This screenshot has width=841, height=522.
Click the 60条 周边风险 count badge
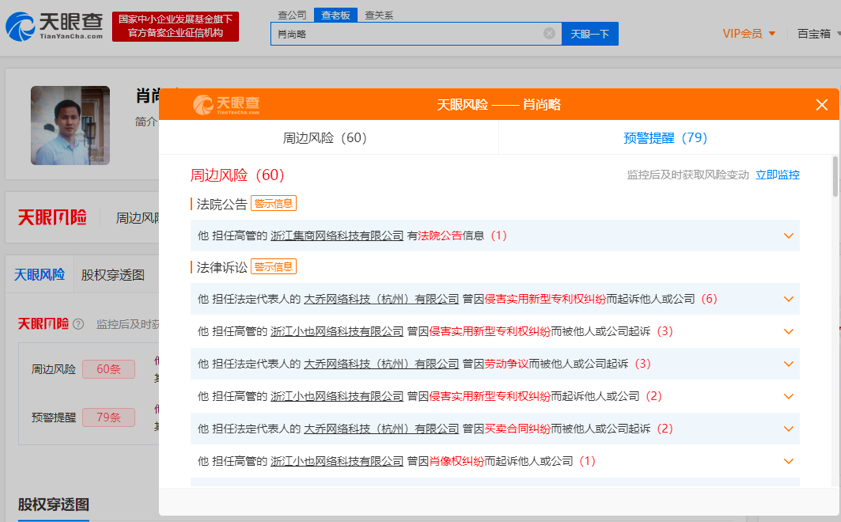pos(108,369)
